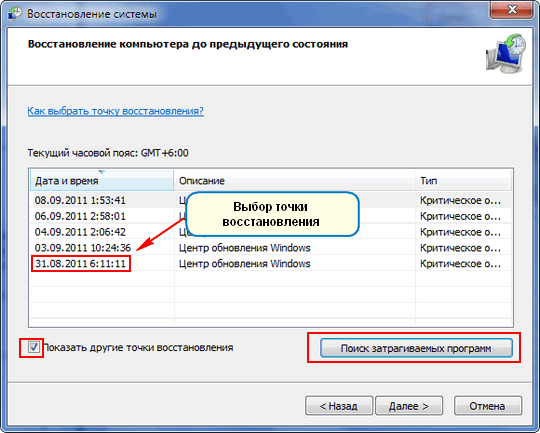This screenshot has width=540, height=433.
Task: Click description in the 31.08.2011 row
Action: pyautogui.click(x=245, y=264)
